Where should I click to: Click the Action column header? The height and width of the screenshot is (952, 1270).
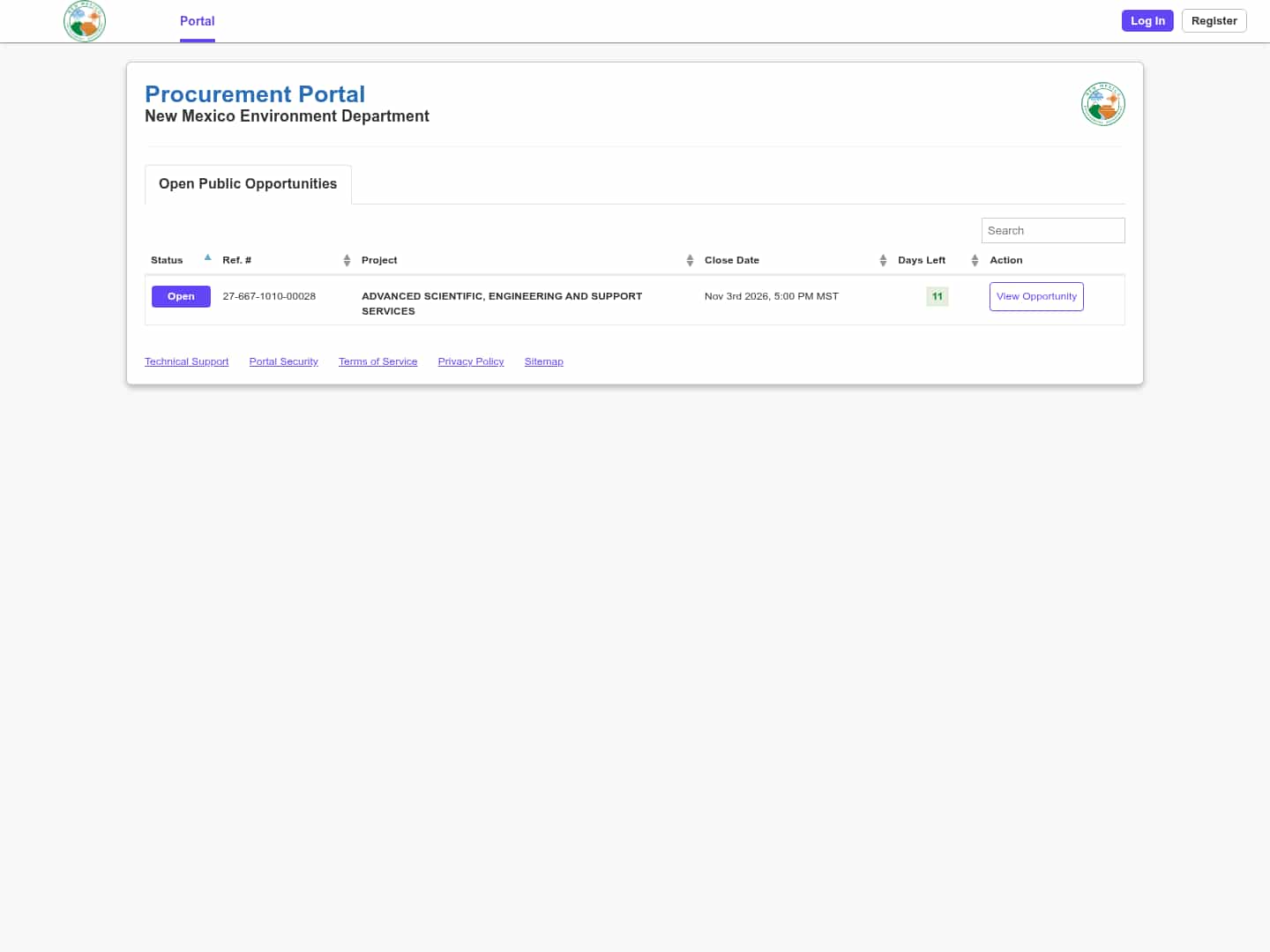pos(1006,260)
